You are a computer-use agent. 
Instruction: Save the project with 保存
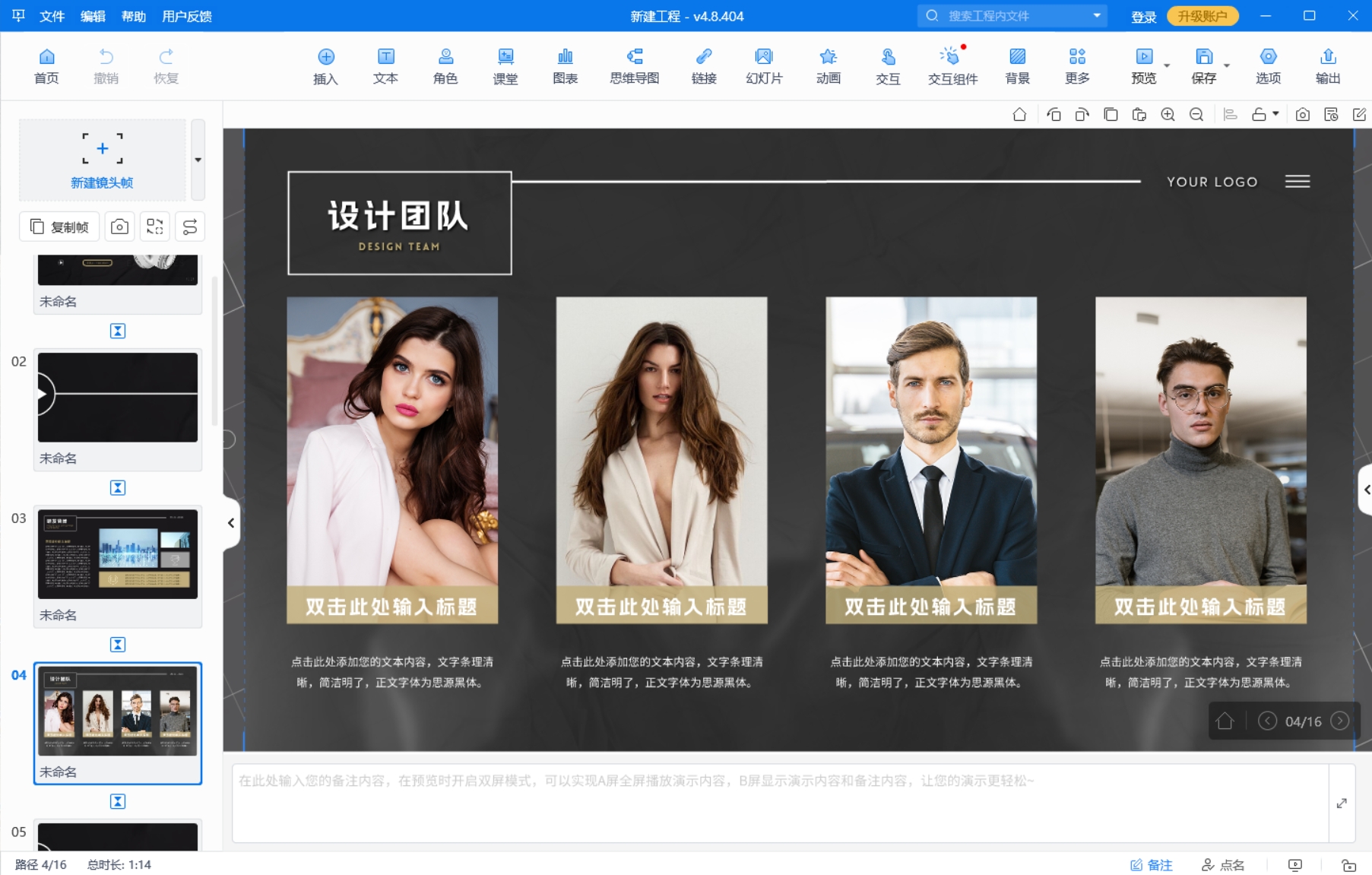pos(1203,66)
